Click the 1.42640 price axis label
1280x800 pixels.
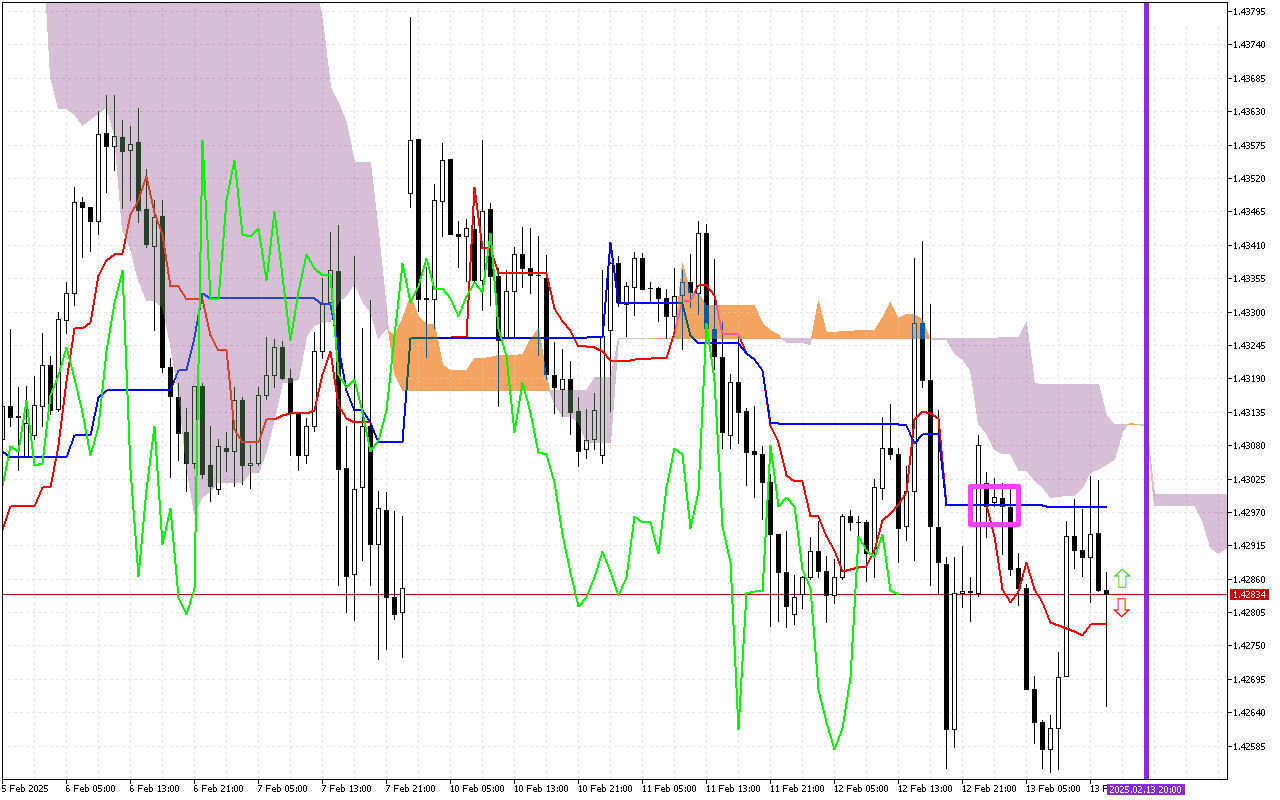[1249, 713]
